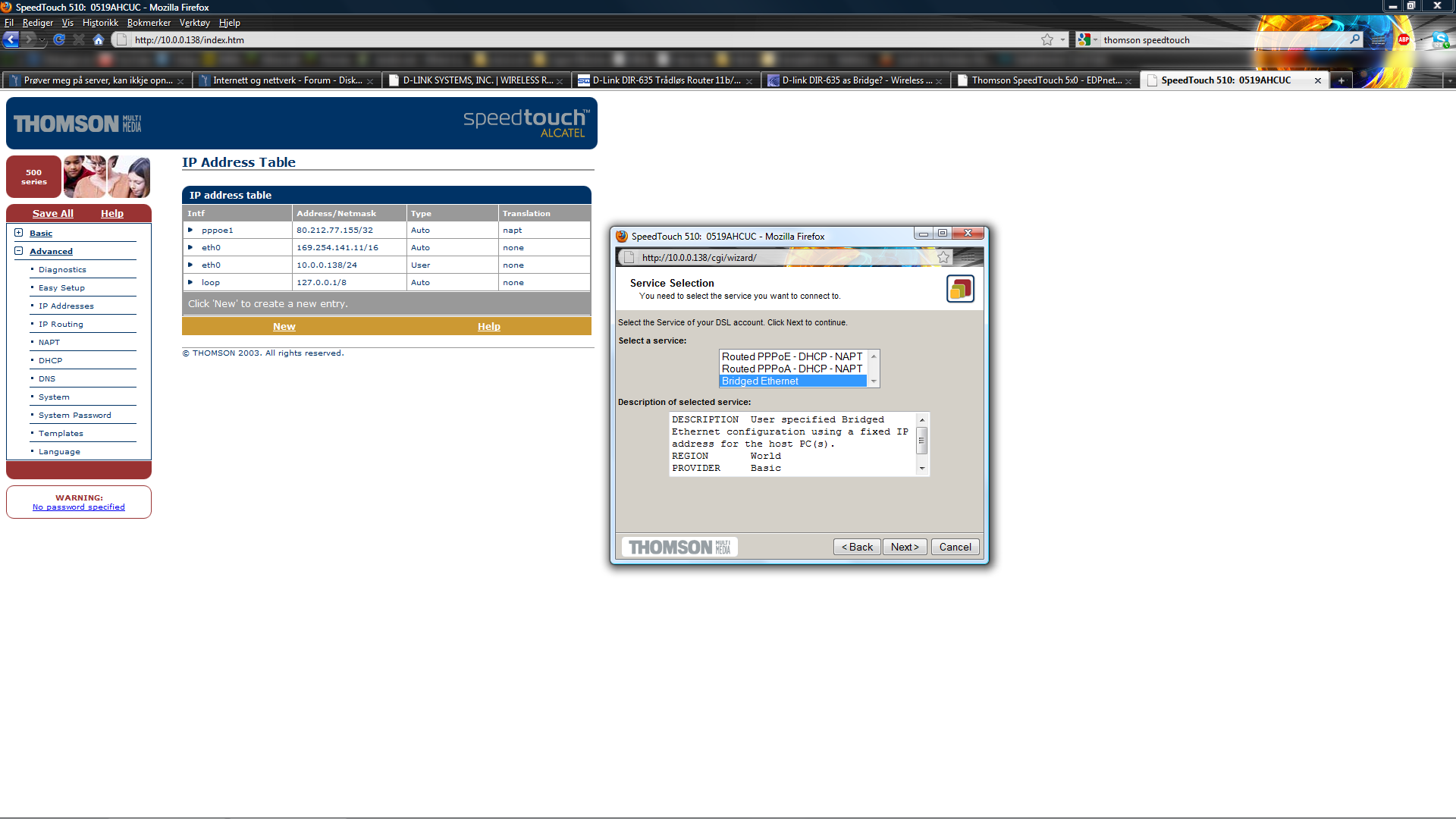Open the Verktøy menu

point(195,23)
